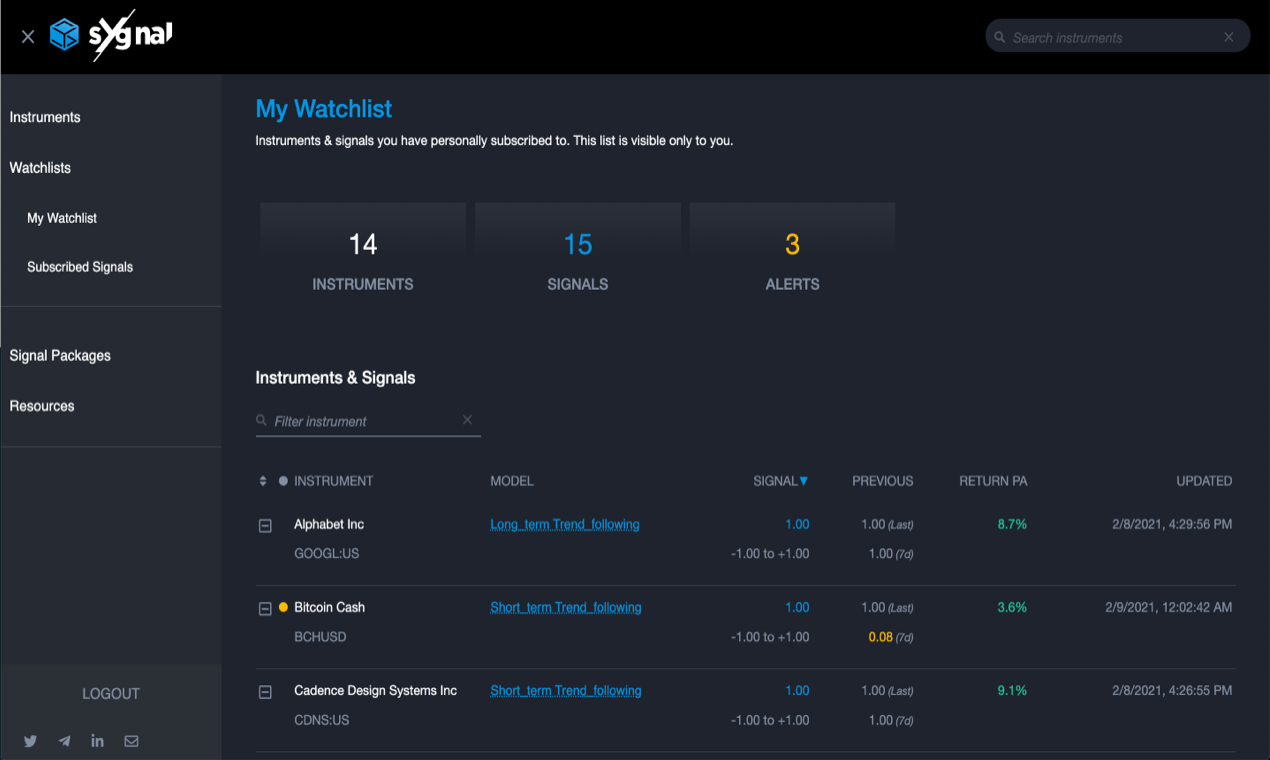1270x760 pixels.
Task: Open Bitcoin Cash Short_term Trend_following model
Action: [x=566, y=607]
